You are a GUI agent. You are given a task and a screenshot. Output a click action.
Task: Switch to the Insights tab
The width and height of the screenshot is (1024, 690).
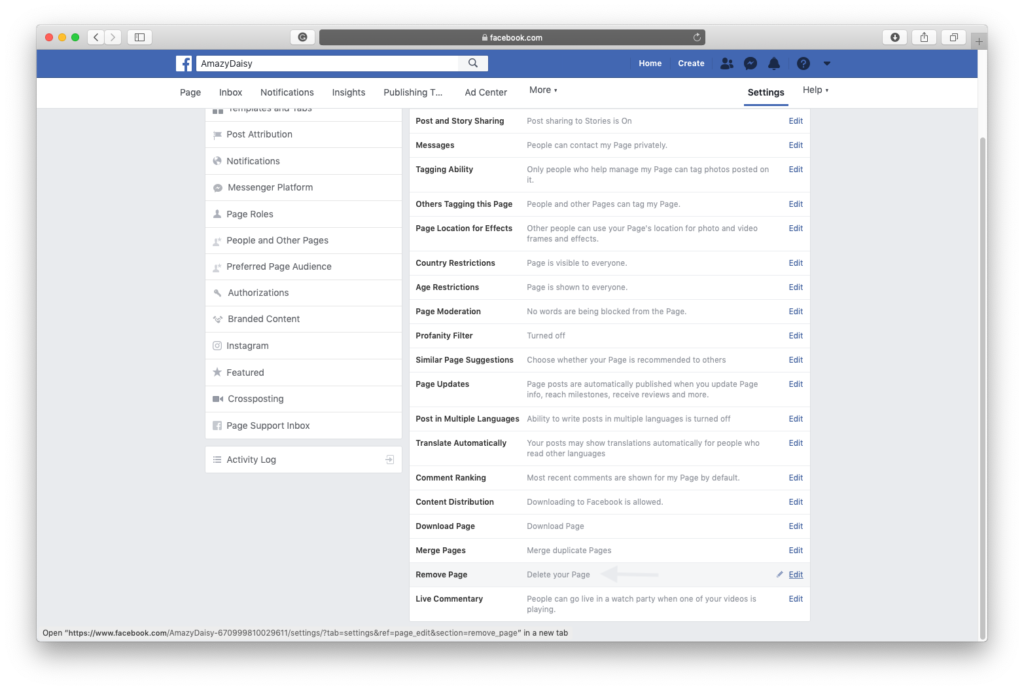pos(348,92)
